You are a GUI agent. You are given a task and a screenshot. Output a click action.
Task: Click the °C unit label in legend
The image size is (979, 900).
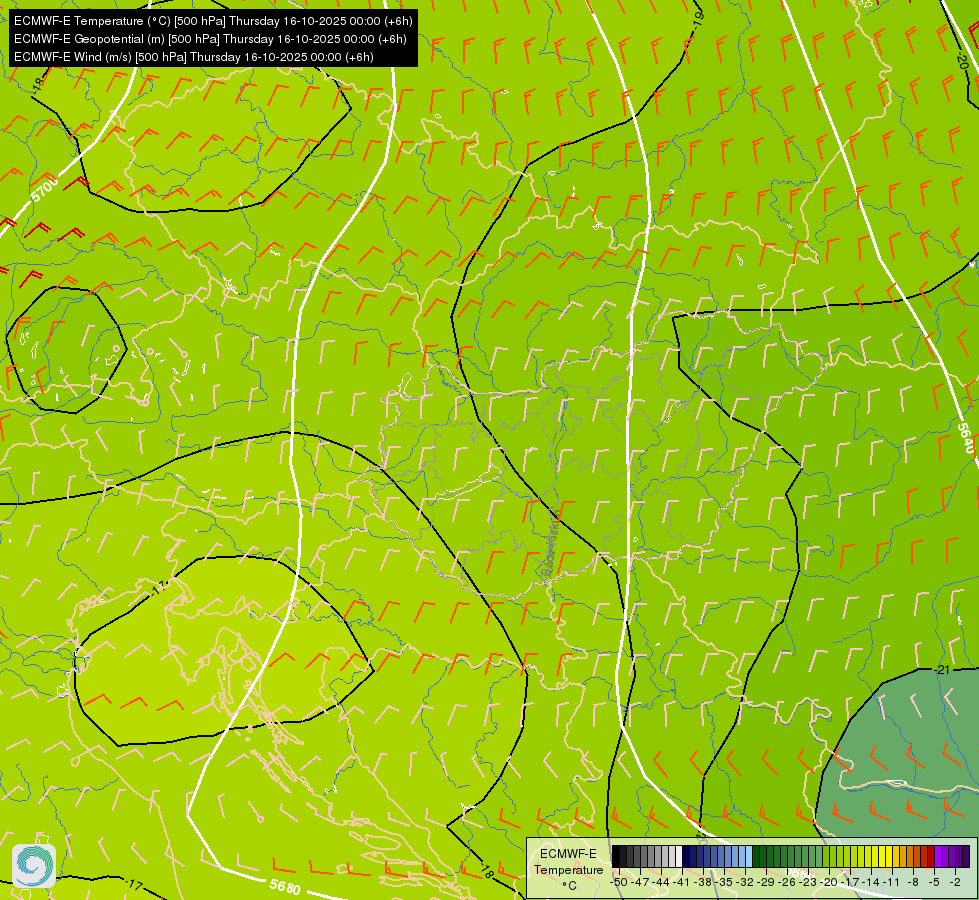(x=569, y=886)
